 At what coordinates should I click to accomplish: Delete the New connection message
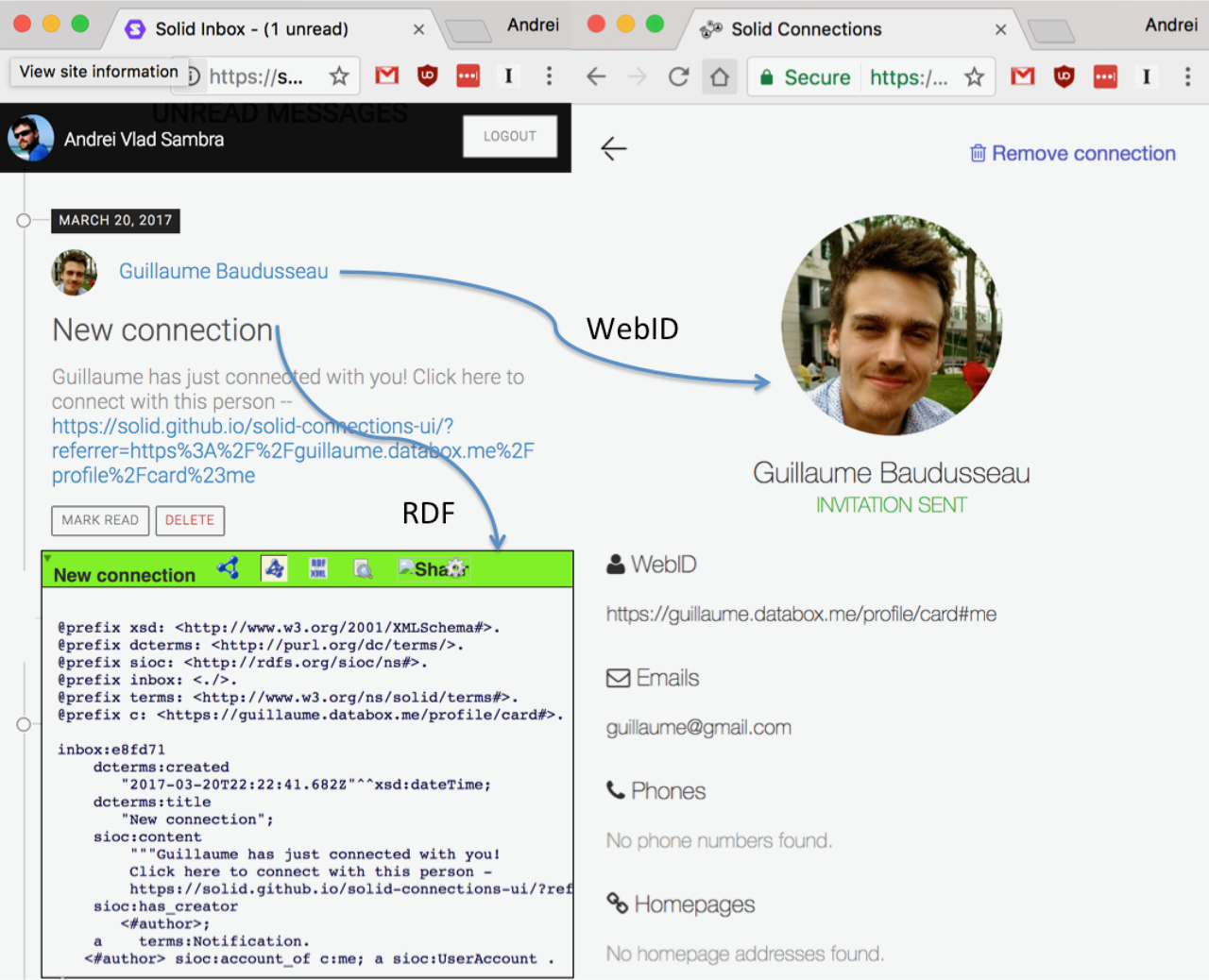click(x=190, y=520)
